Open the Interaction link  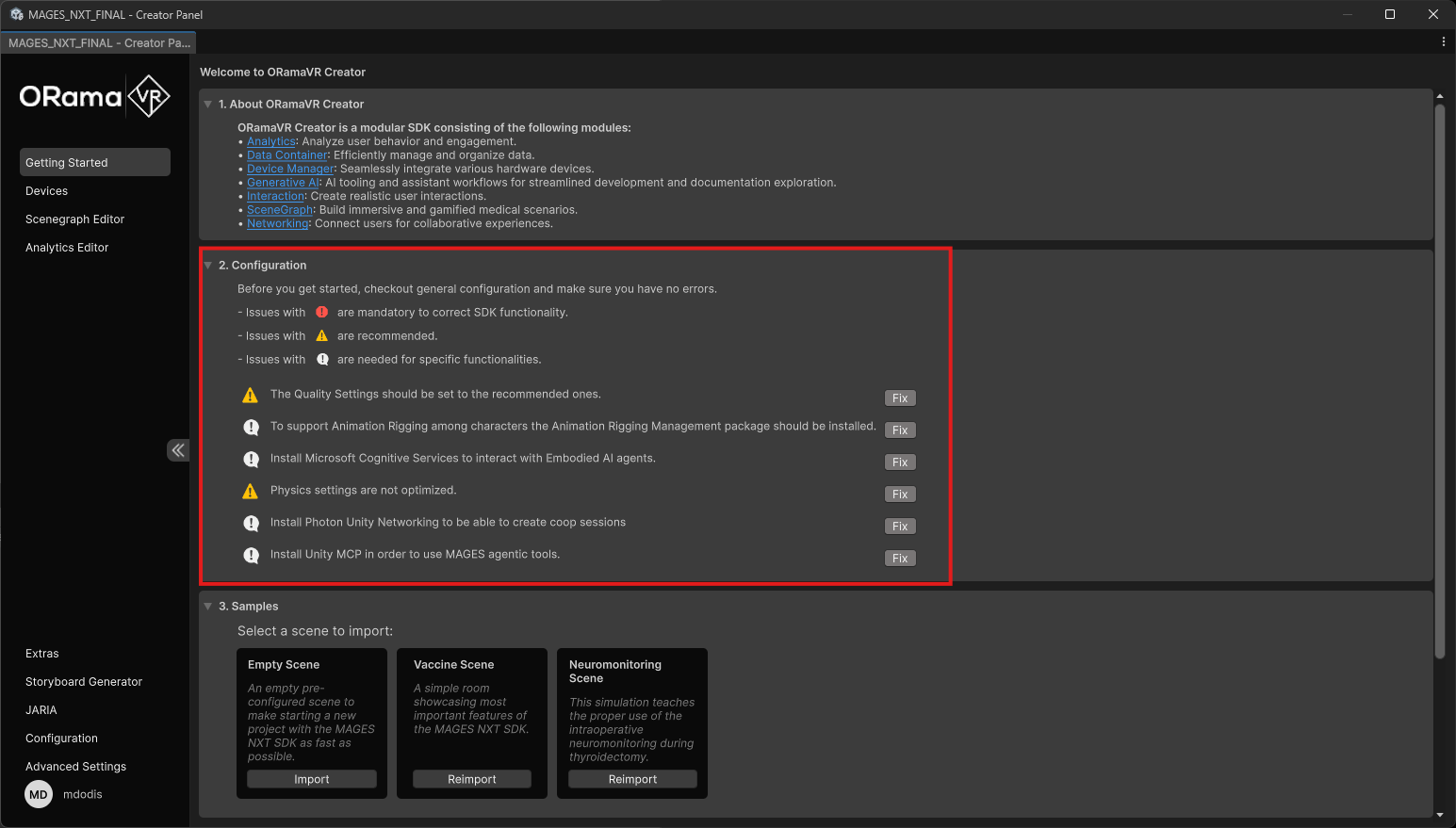276,196
